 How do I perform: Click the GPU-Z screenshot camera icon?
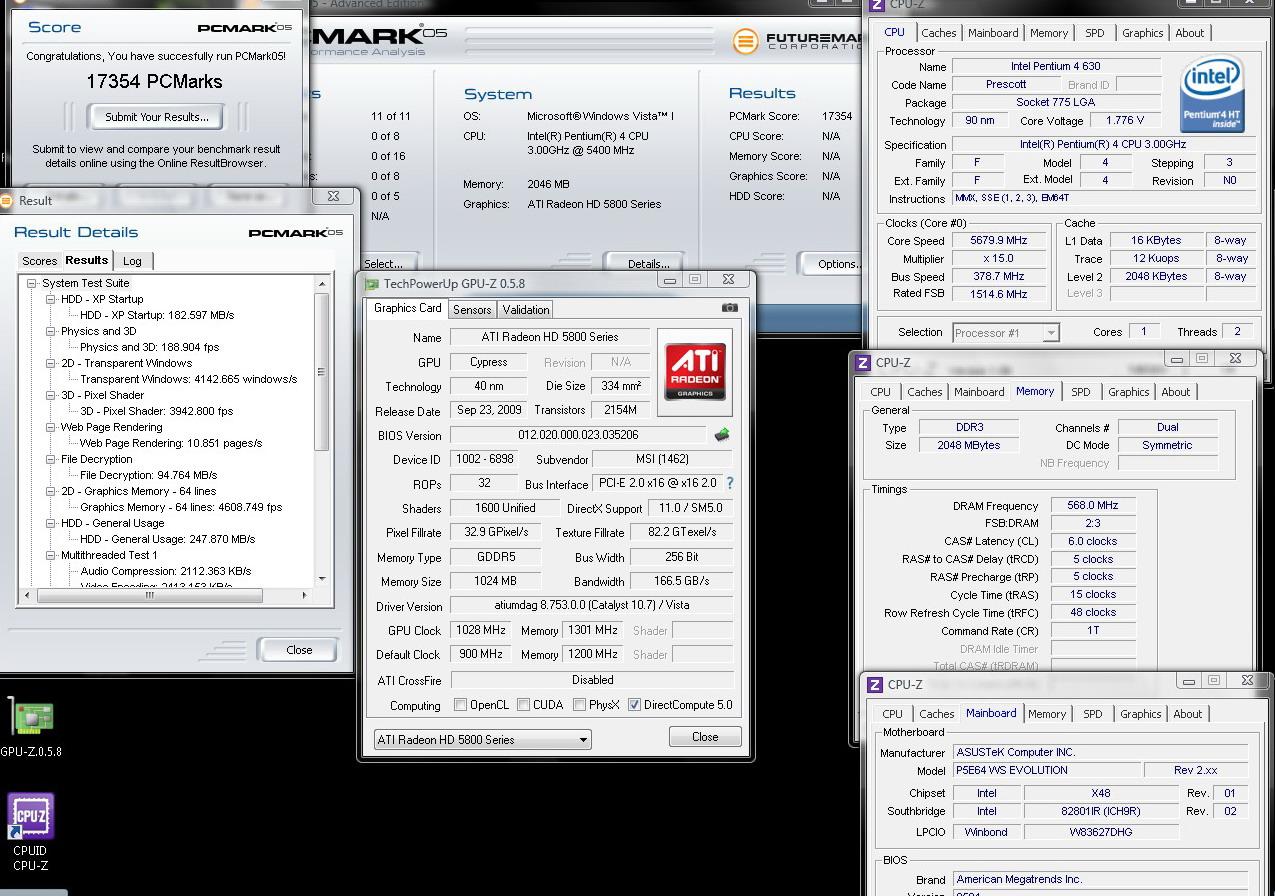[730, 308]
